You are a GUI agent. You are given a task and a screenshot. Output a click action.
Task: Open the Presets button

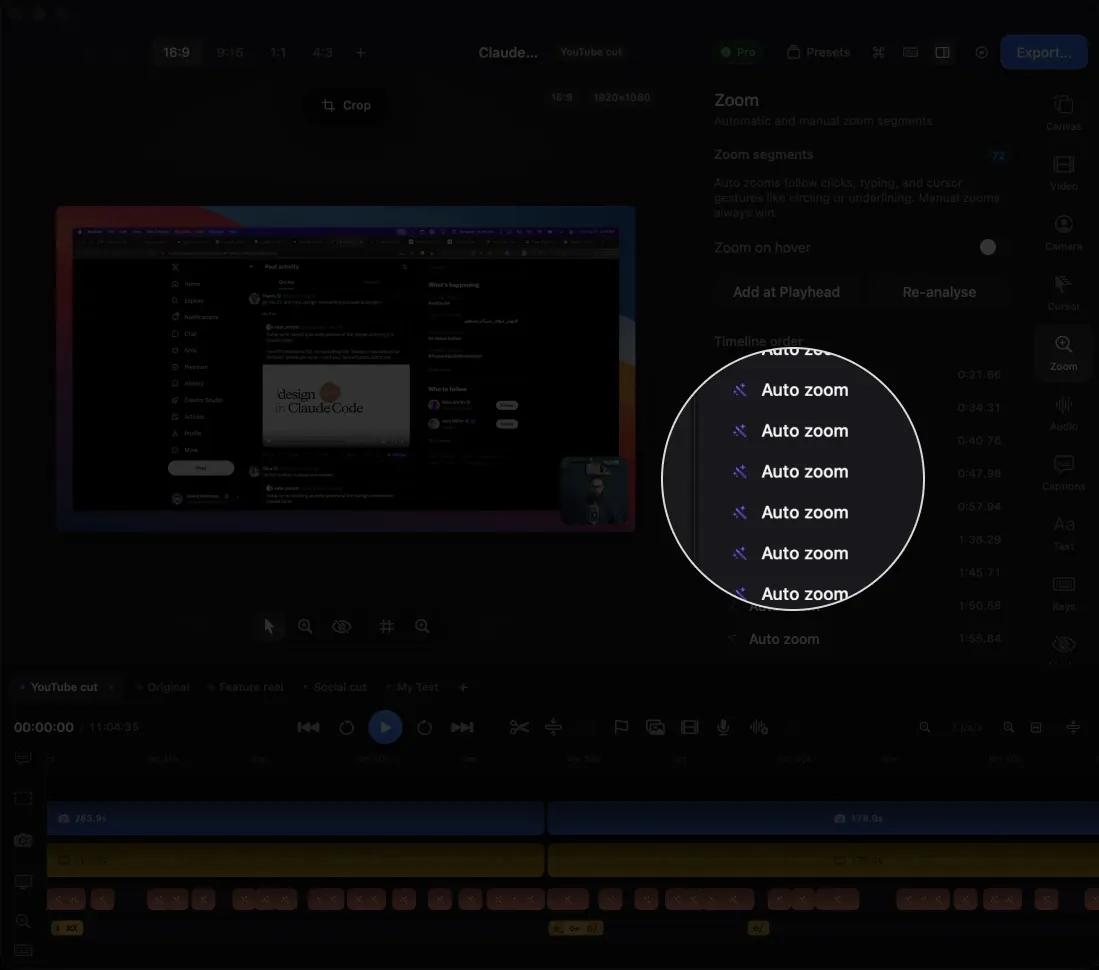tap(818, 53)
